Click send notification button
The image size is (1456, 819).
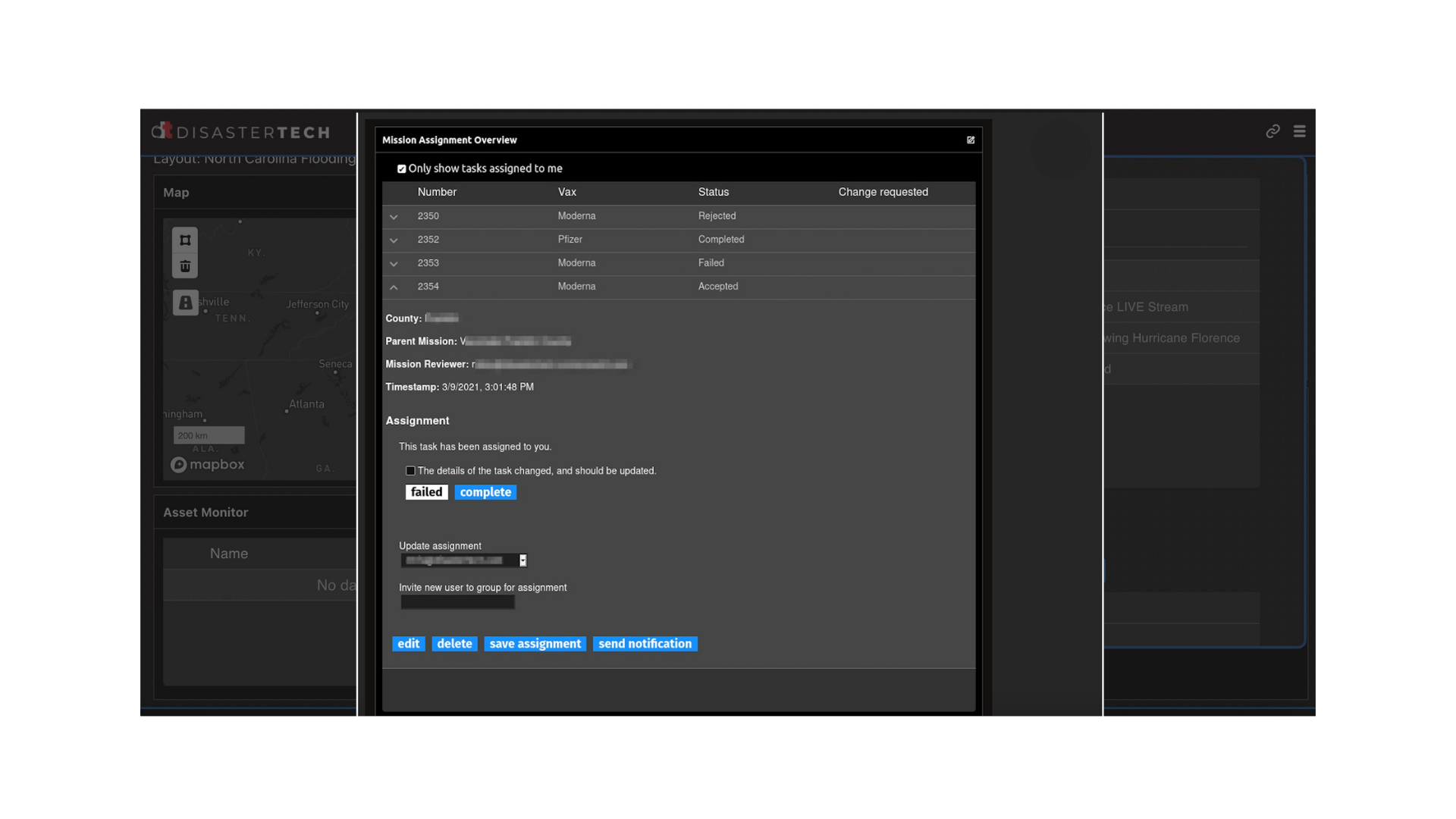click(645, 644)
